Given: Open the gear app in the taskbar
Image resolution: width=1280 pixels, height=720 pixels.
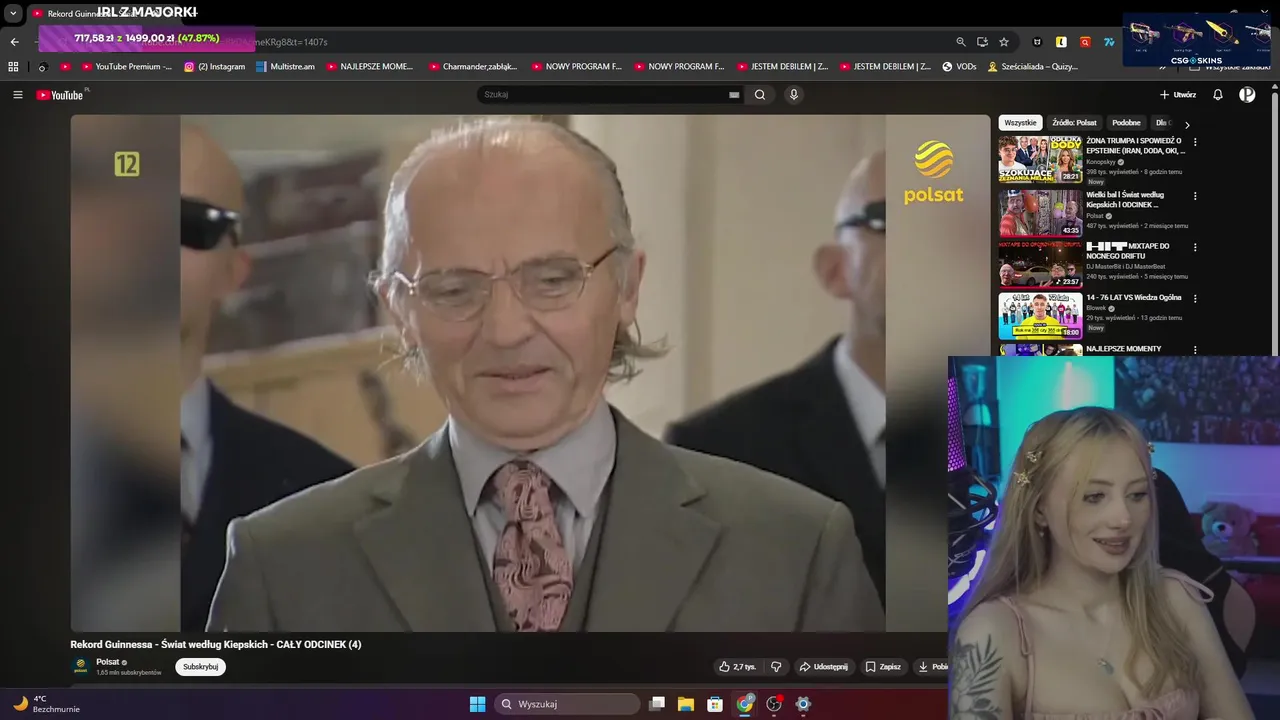Looking at the screenshot, I should [x=803, y=704].
